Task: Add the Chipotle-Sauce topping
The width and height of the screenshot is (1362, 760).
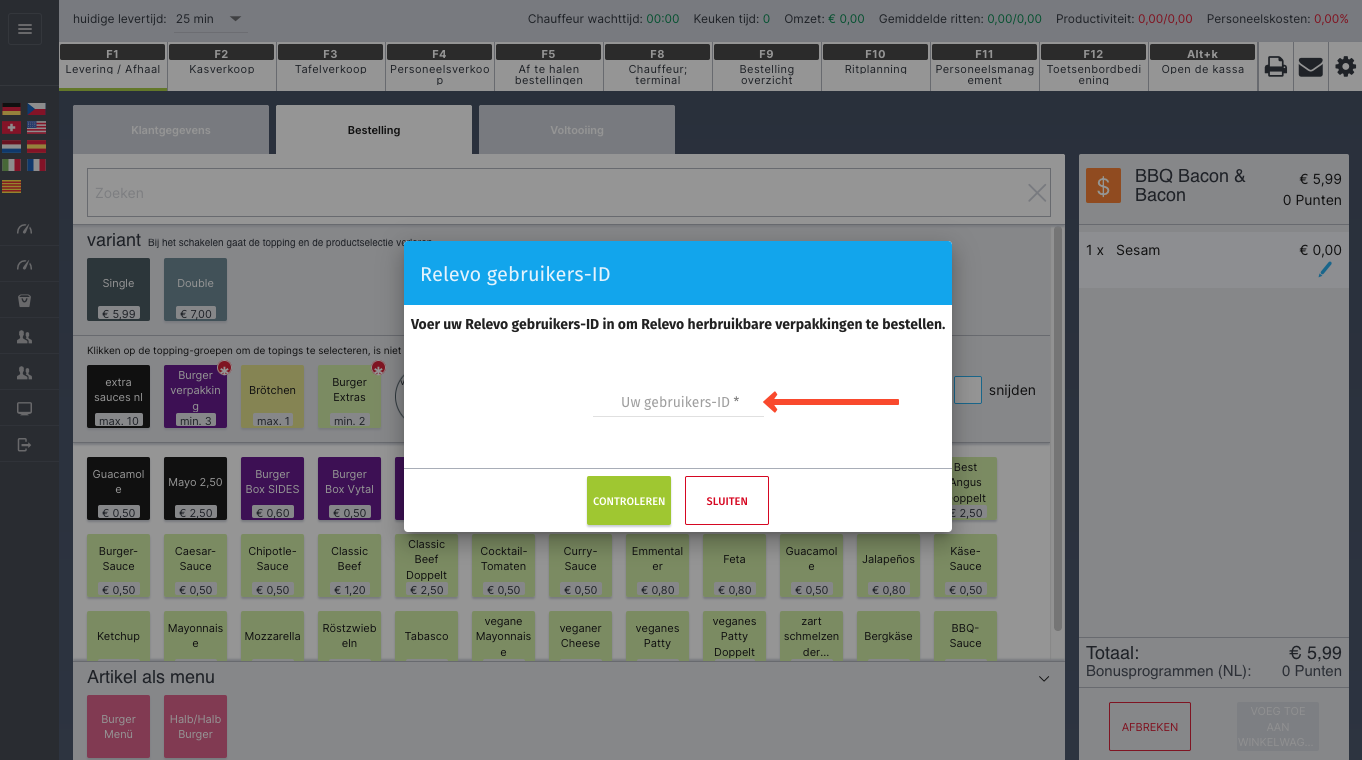Action: 272,566
